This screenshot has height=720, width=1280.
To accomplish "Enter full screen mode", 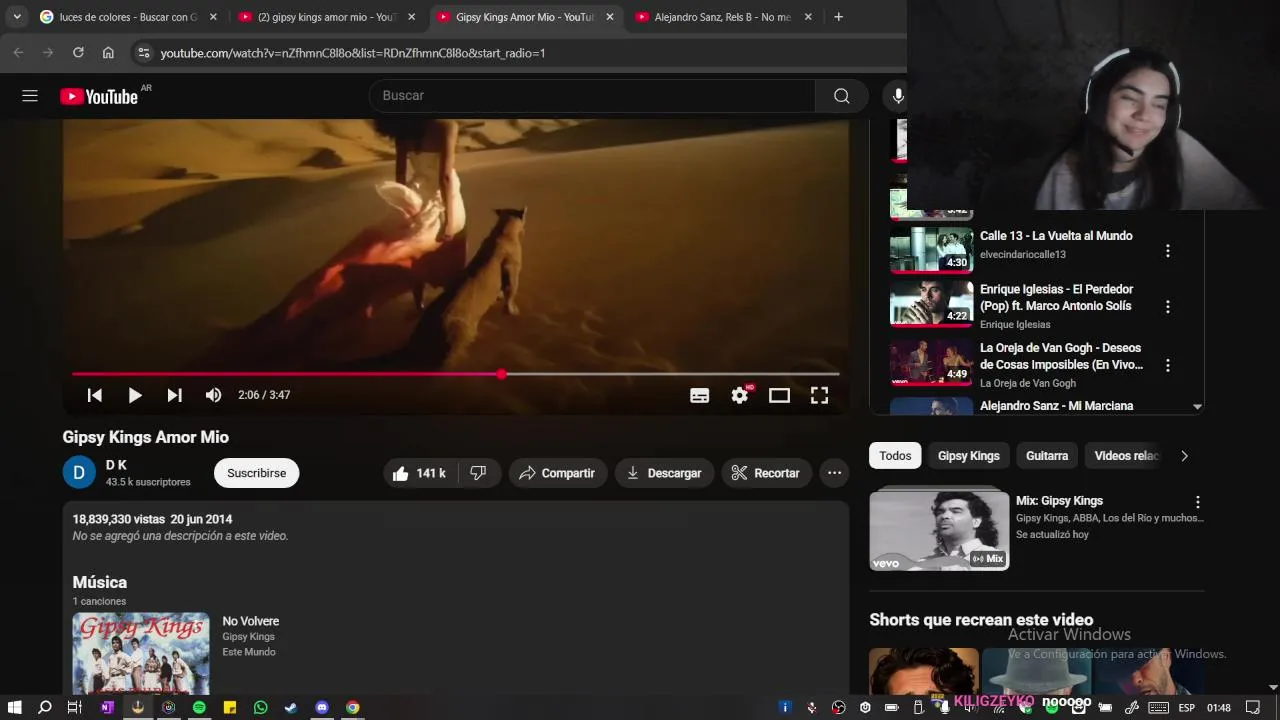I will pyautogui.click(x=819, y=395).
